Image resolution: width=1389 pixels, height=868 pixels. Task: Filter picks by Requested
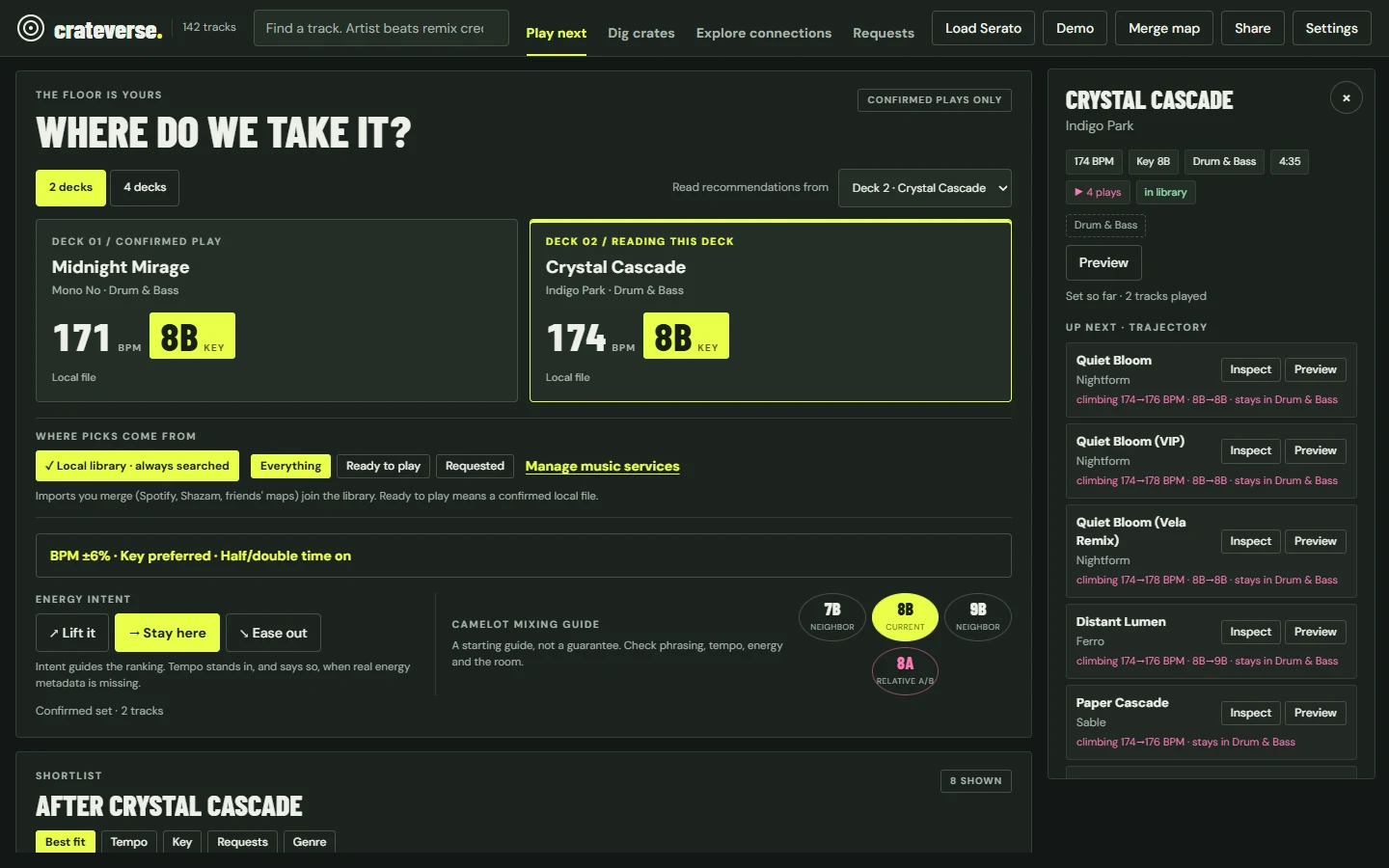475,466
